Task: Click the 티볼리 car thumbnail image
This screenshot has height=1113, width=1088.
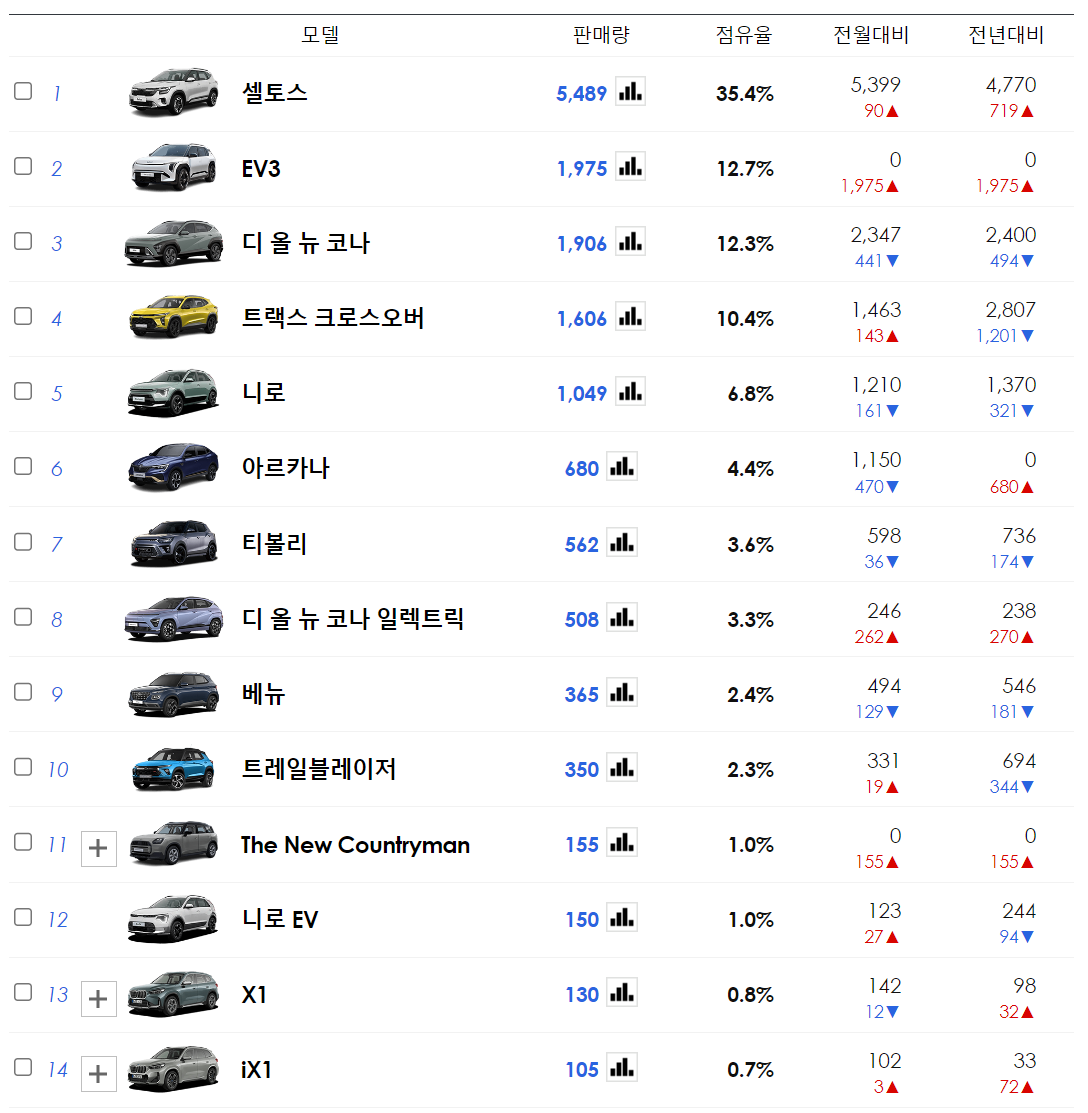Action: (173, 542)
